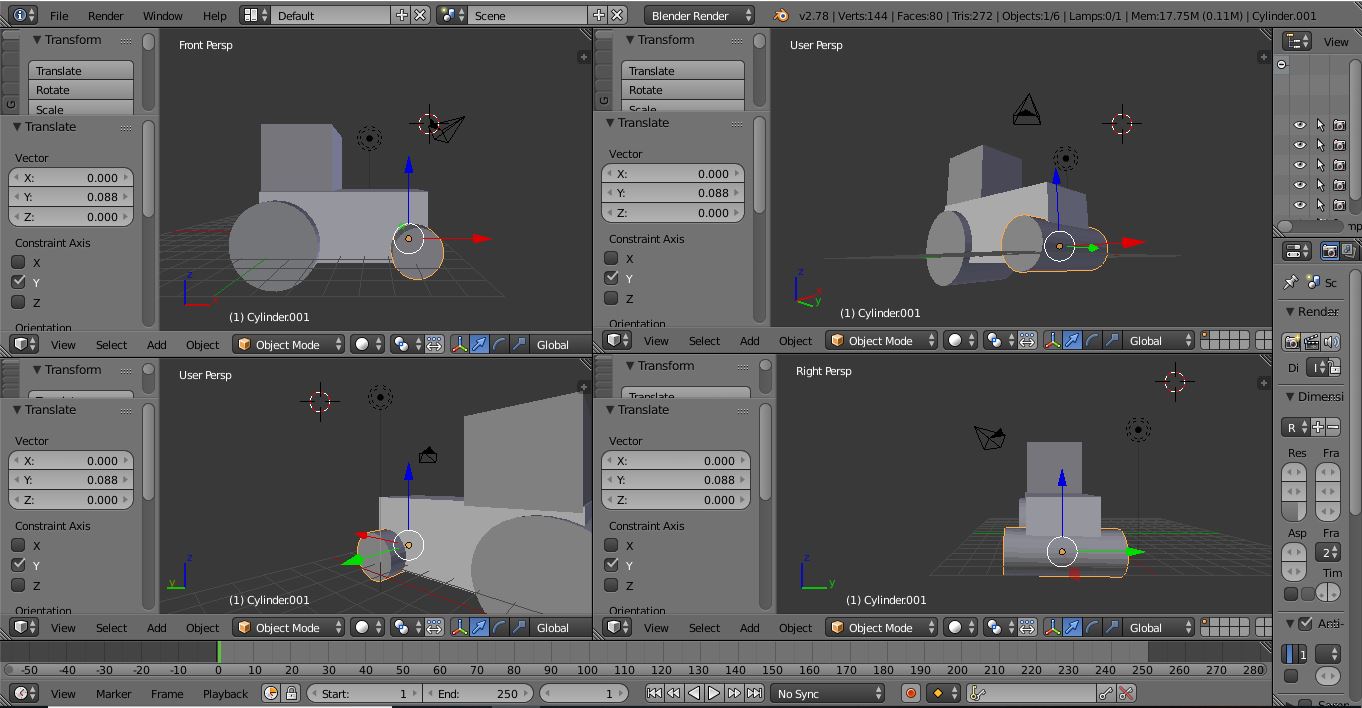This screenshot has height=708, width=1362.
Task: Open the Render menu
Action: pyautogui.click(x=105, y=16)
